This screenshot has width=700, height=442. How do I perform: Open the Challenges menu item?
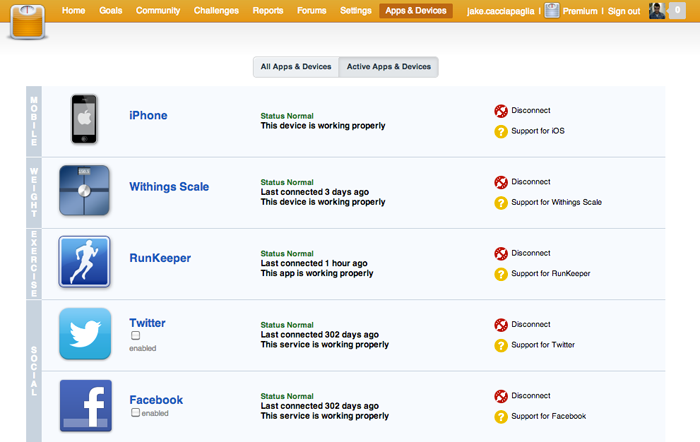(216, 11)
